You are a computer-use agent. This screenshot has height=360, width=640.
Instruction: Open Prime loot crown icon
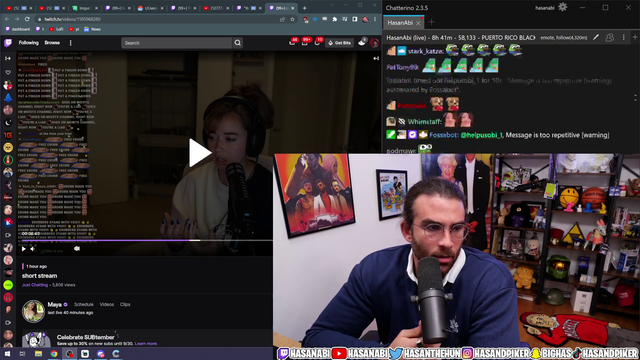pyautogui.click(x=362, y=42)
